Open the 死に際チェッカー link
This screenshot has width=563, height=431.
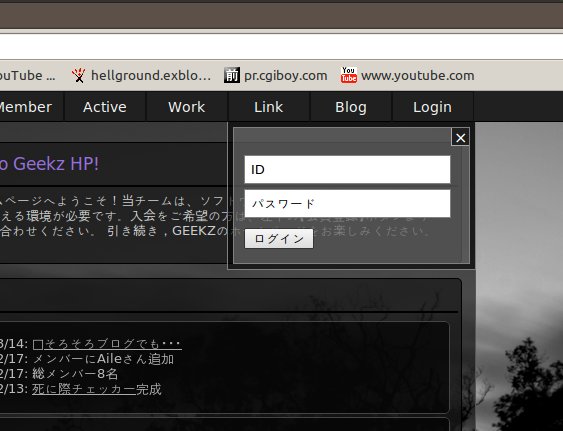(x=84, y=389)
